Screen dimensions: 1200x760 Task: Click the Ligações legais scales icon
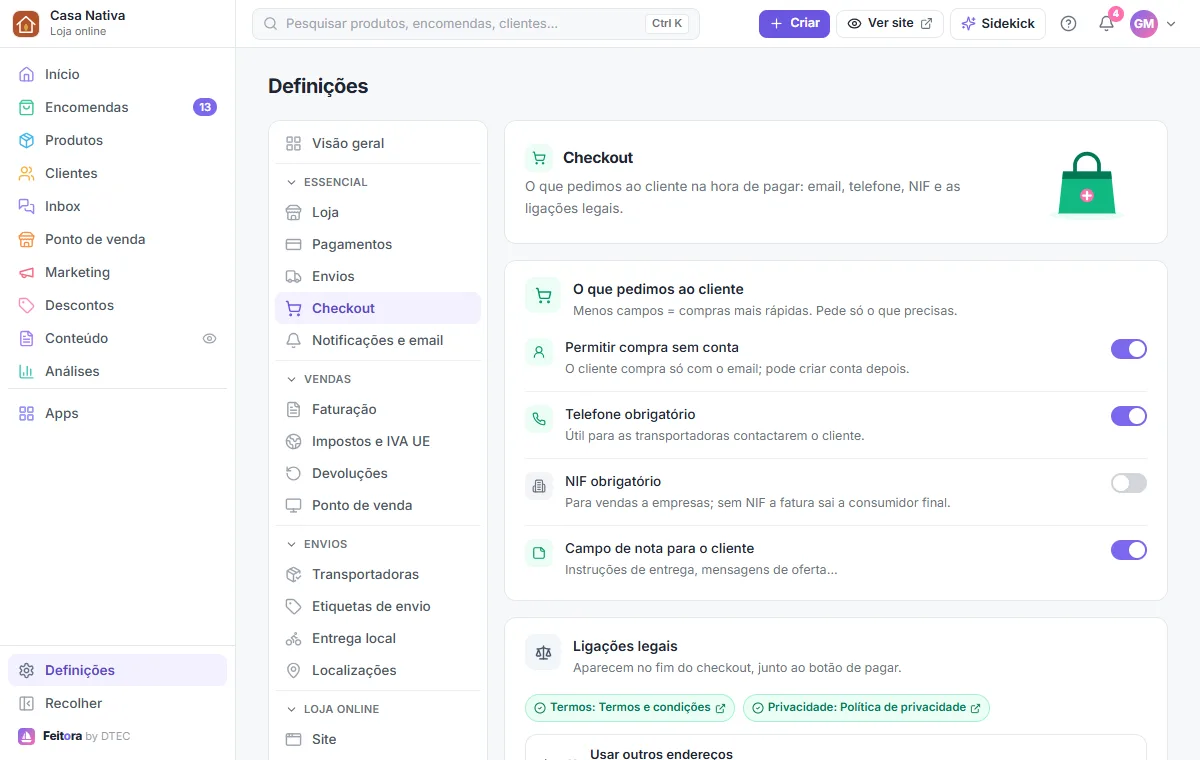click(x=543, y=652)
